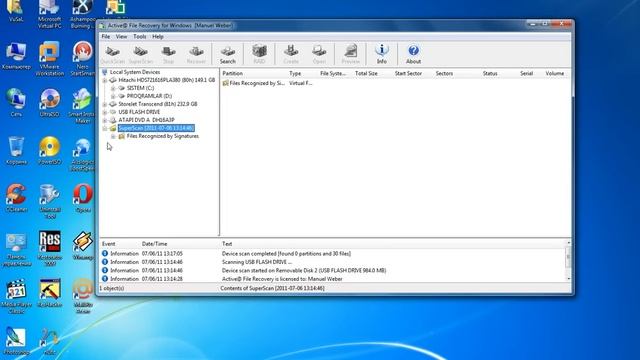640x360 pixels.
Task: Show Info from the toolbar
Action: pyautogui.click(x=382, y=54)
